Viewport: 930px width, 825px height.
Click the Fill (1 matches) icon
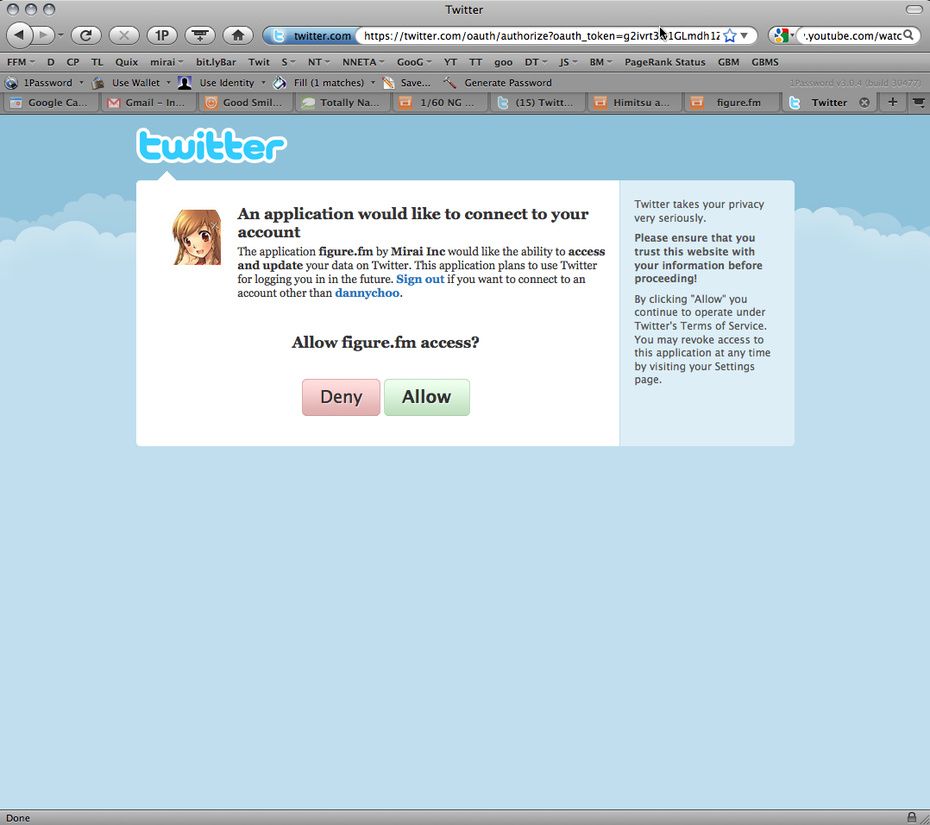(x=279, y=82)
